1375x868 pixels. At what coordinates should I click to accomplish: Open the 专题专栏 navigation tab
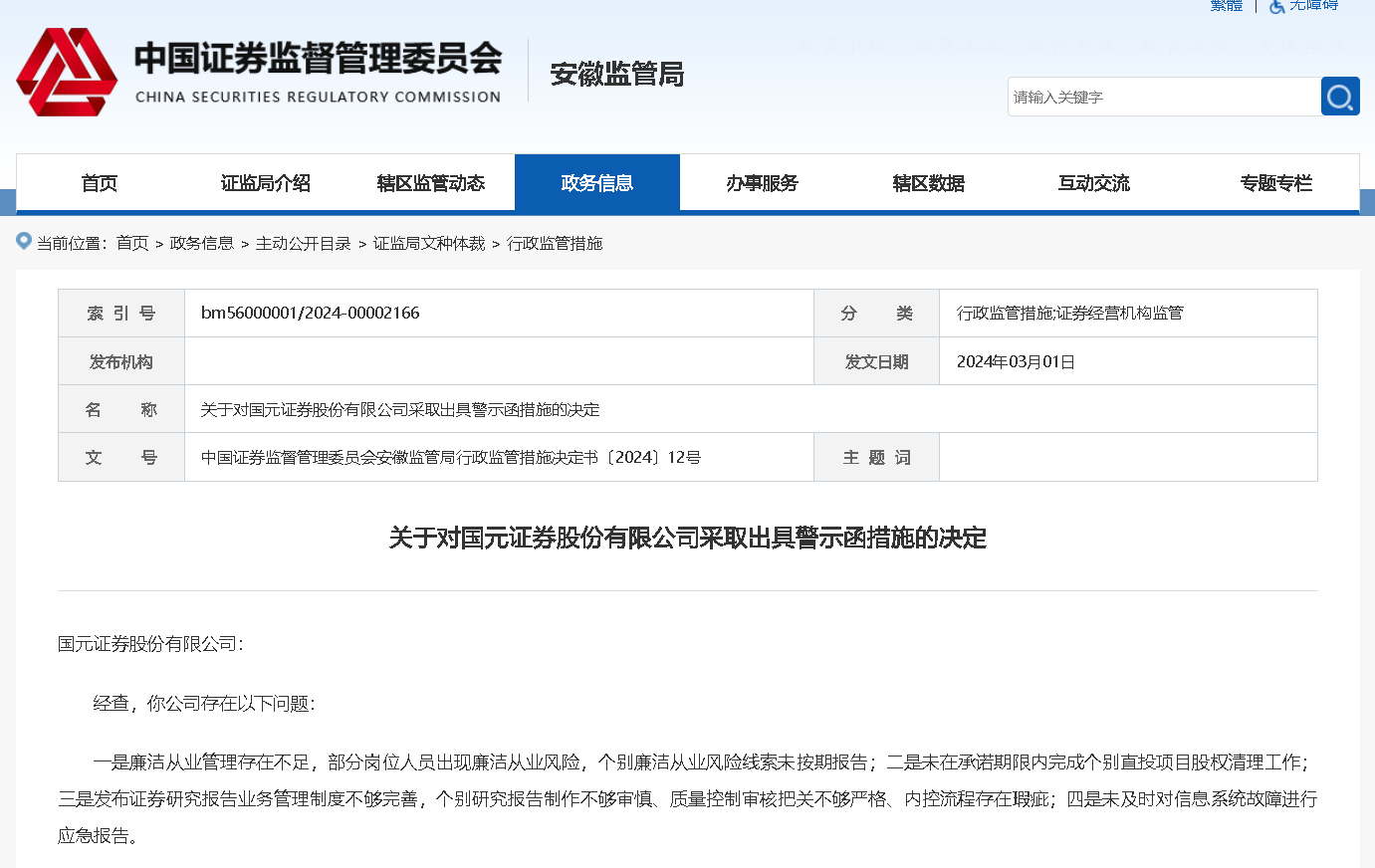1276,183
